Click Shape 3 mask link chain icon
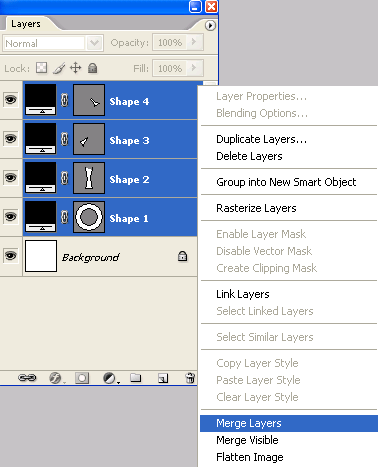378x467 pixels. (x=65, y=139)
